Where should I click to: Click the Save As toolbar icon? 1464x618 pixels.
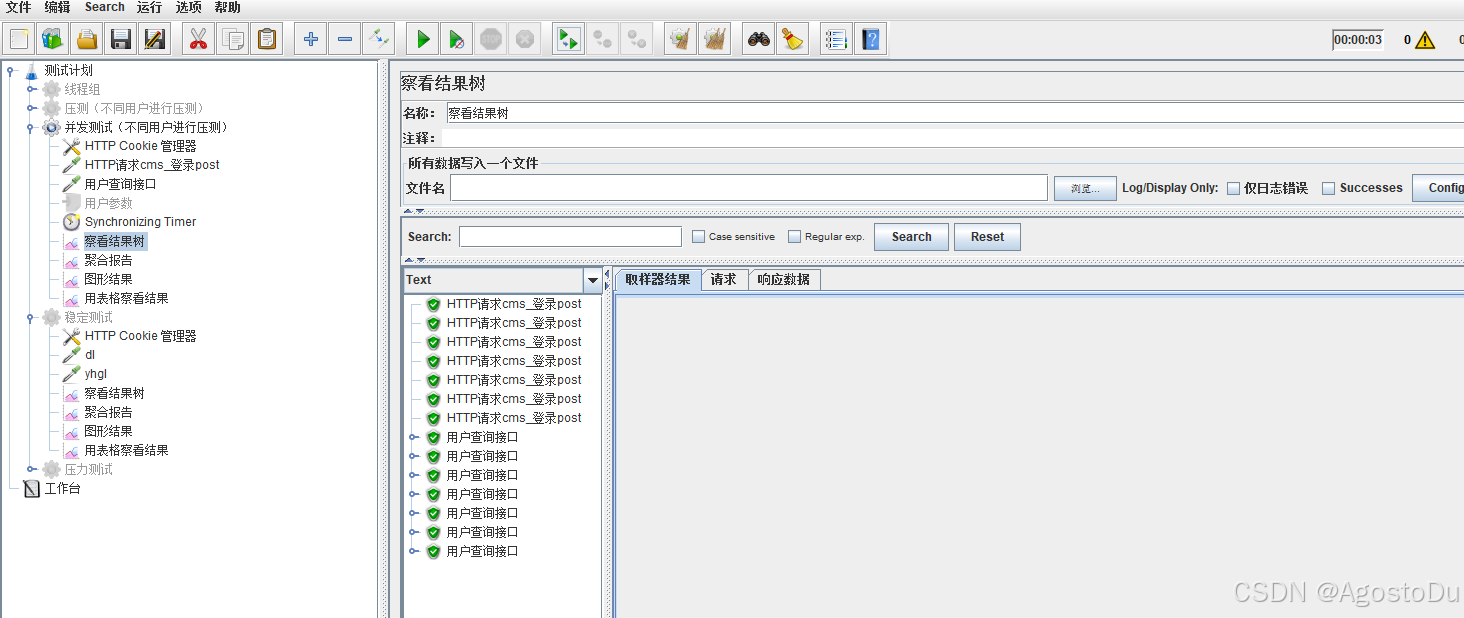click(155, 39)
